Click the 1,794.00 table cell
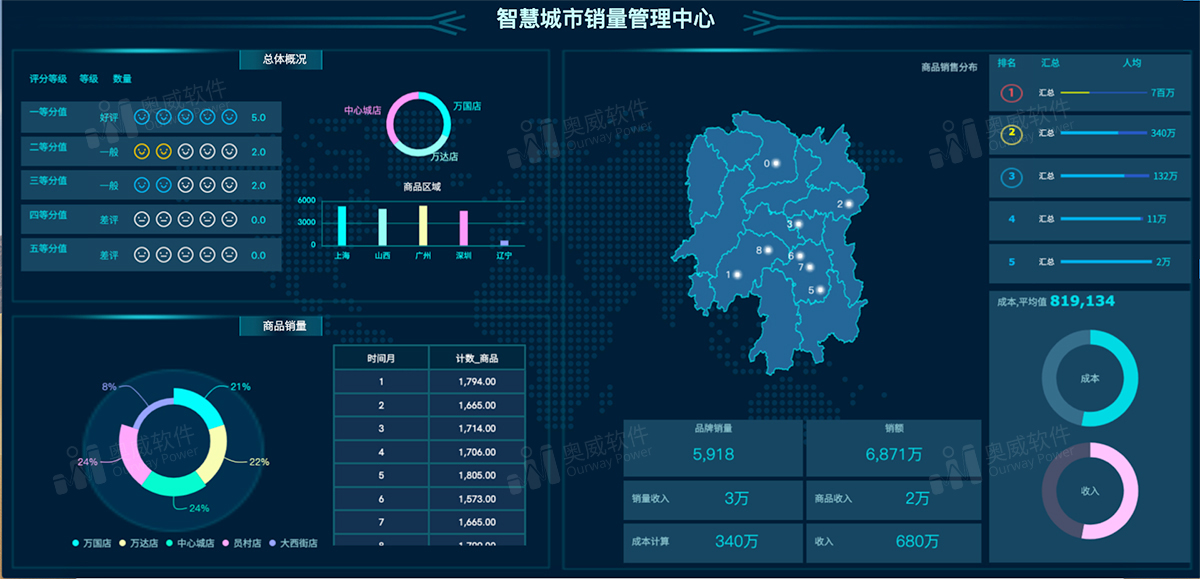The height and width of the screenshot is (579, 1200). coord(476,381)
